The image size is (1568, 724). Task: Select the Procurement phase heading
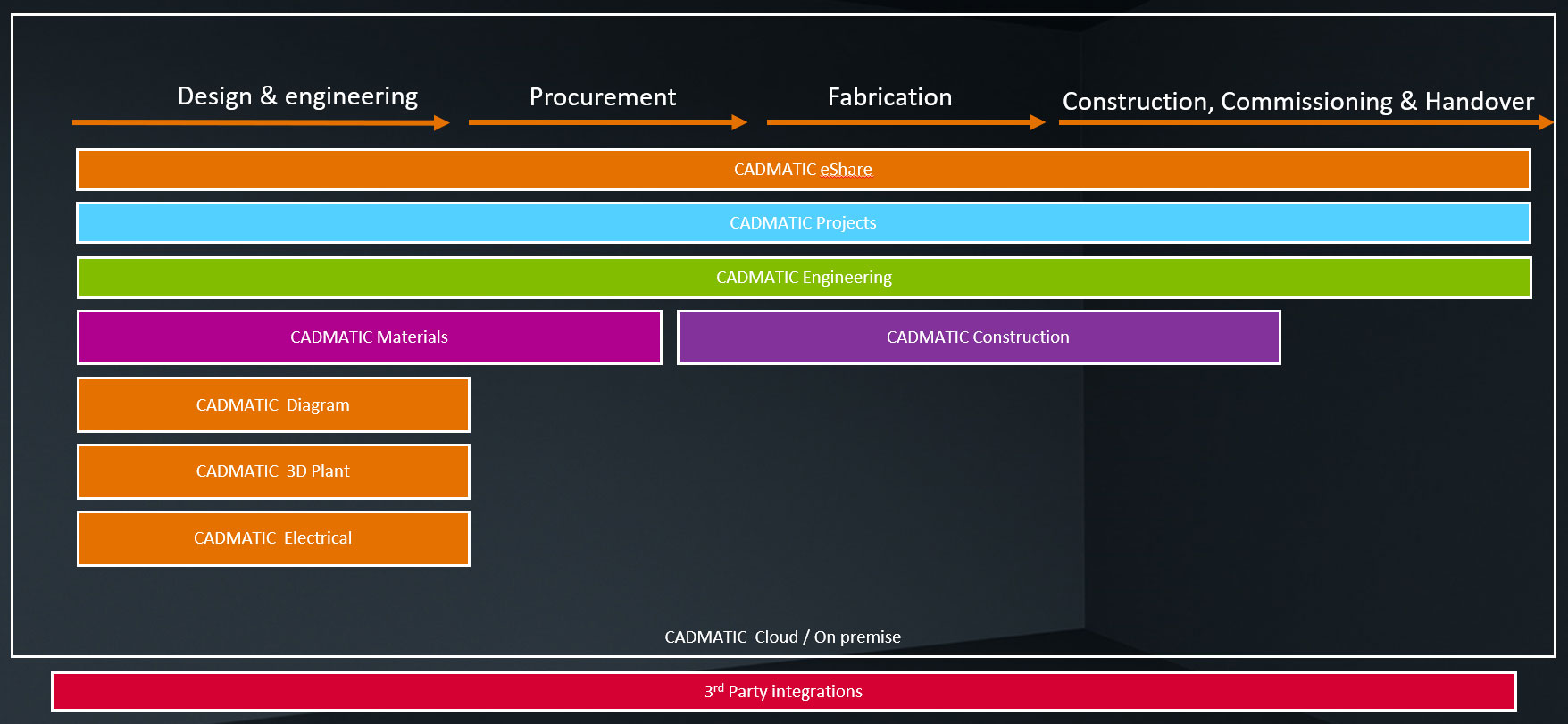pyautogui.click(x=603, y=97)
